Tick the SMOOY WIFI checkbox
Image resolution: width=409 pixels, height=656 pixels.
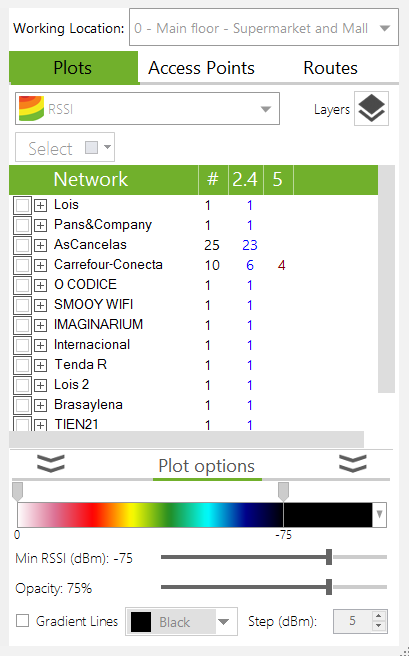click(22, 305)
